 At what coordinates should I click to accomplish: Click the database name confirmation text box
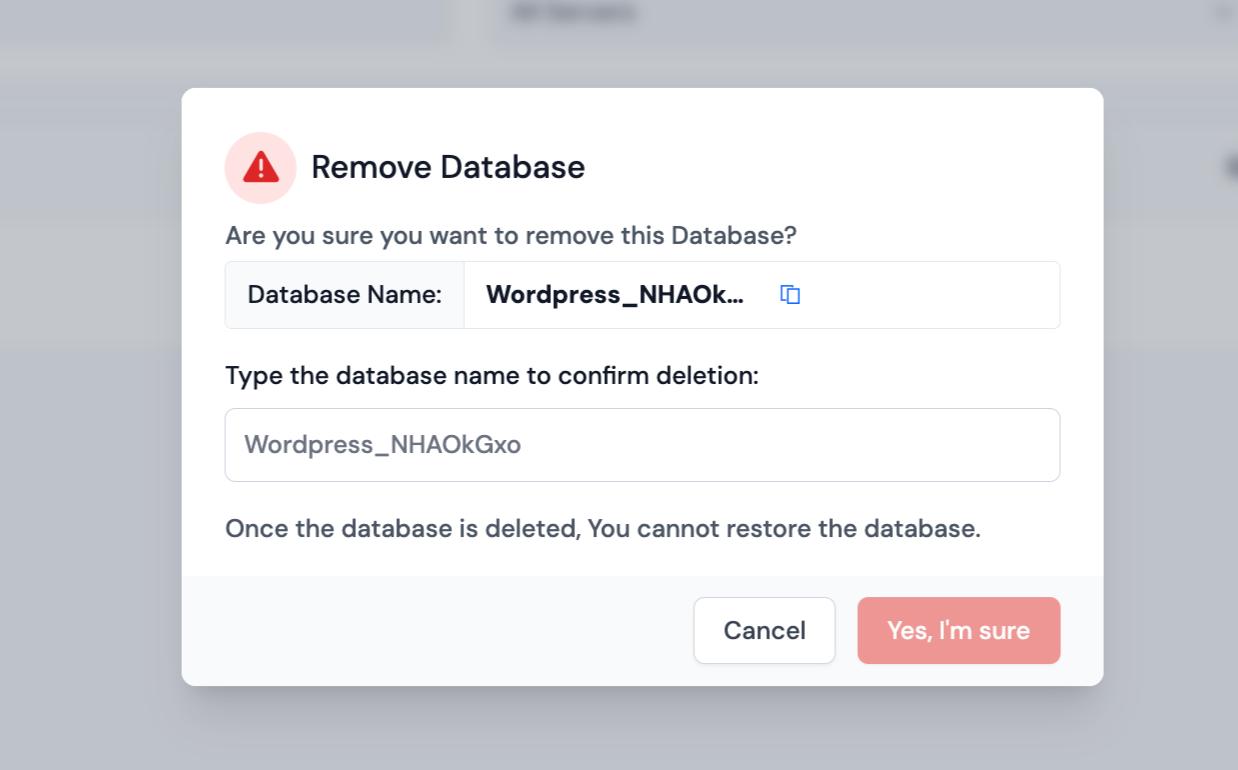click(642, 444)
